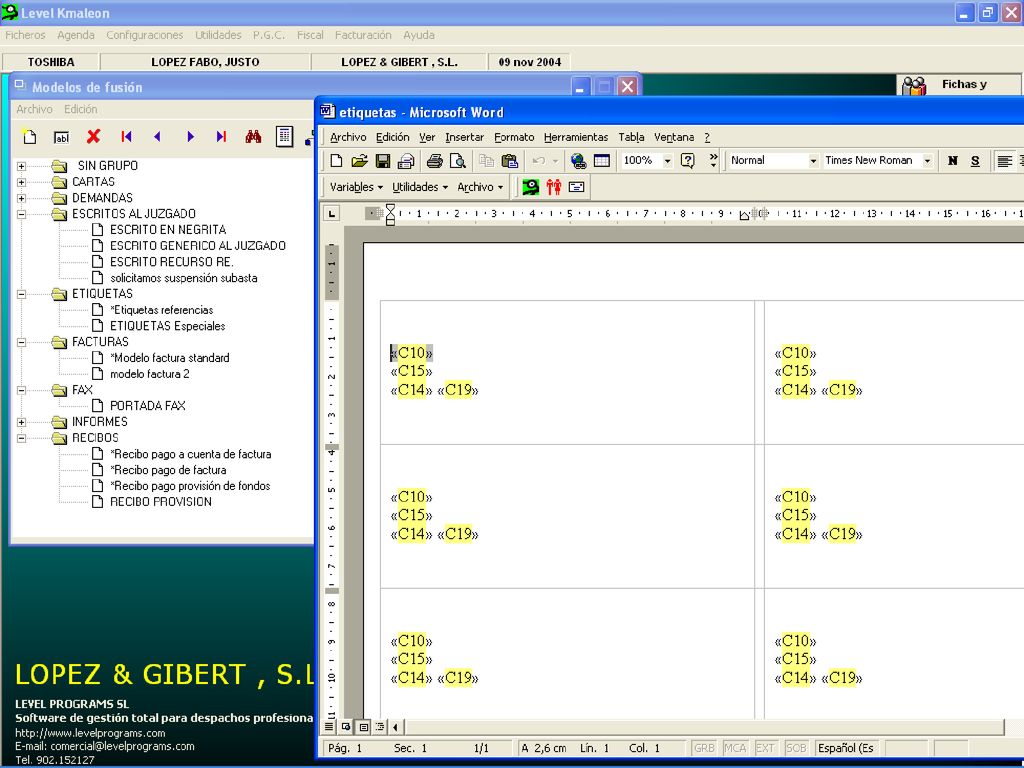Click the envelope card icon in Kmaleon toolbar
This screenshot has width=1024, height=768.
coord(576,187)
